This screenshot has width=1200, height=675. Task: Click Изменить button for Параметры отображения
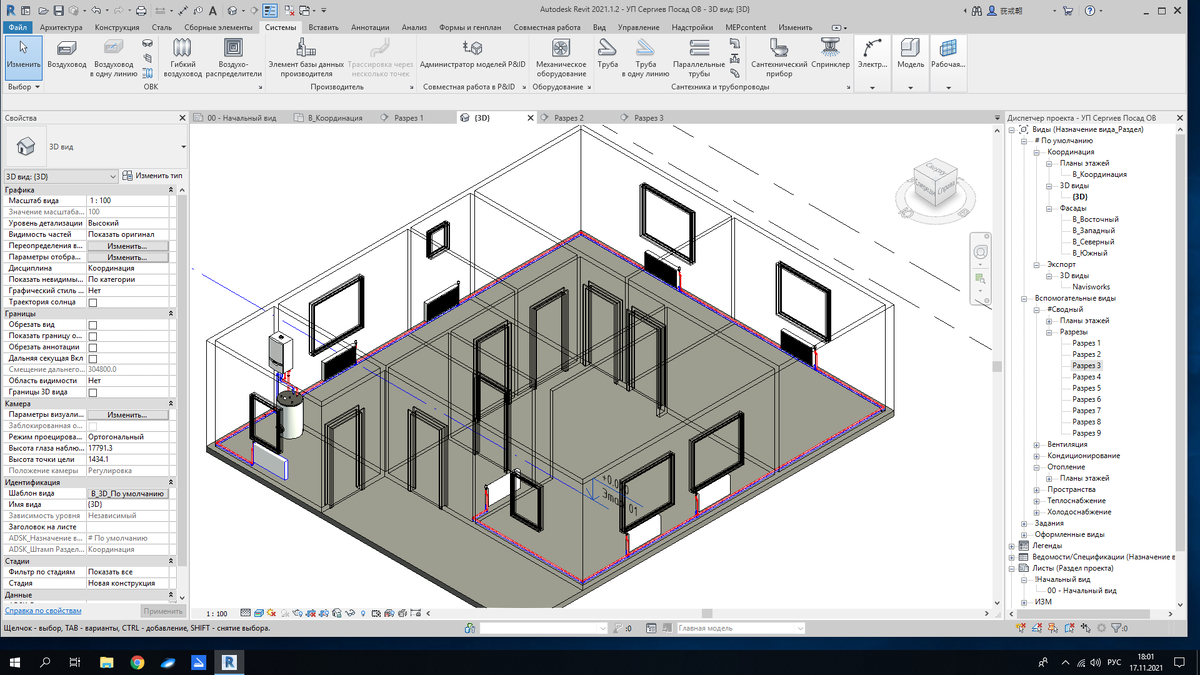(127, 257)
